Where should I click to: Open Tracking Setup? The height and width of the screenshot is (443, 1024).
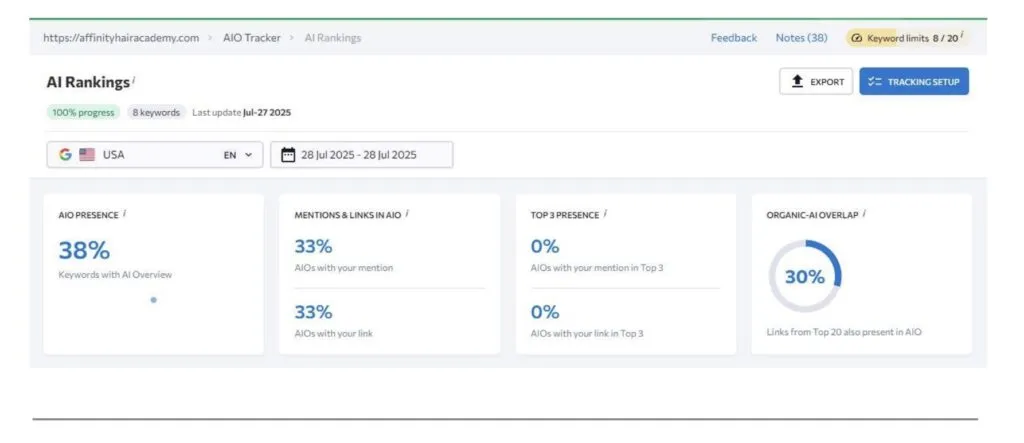914,82
